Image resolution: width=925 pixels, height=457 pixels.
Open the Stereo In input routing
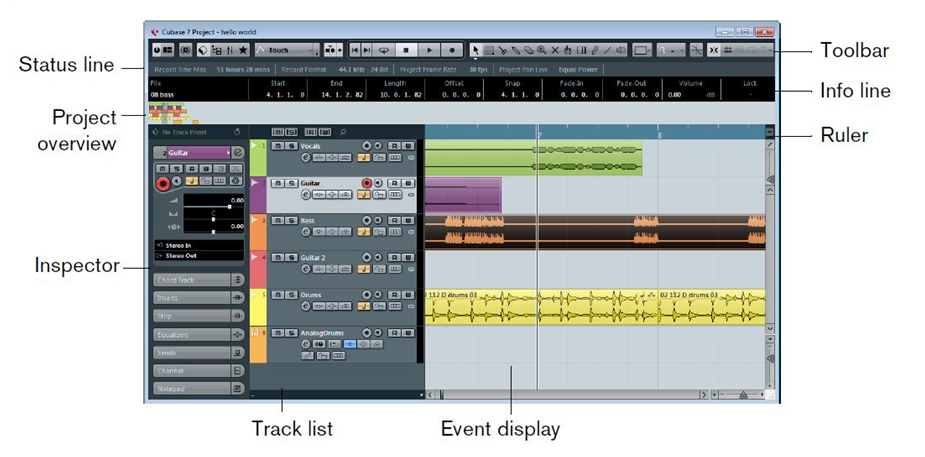(x=199, y=245)
